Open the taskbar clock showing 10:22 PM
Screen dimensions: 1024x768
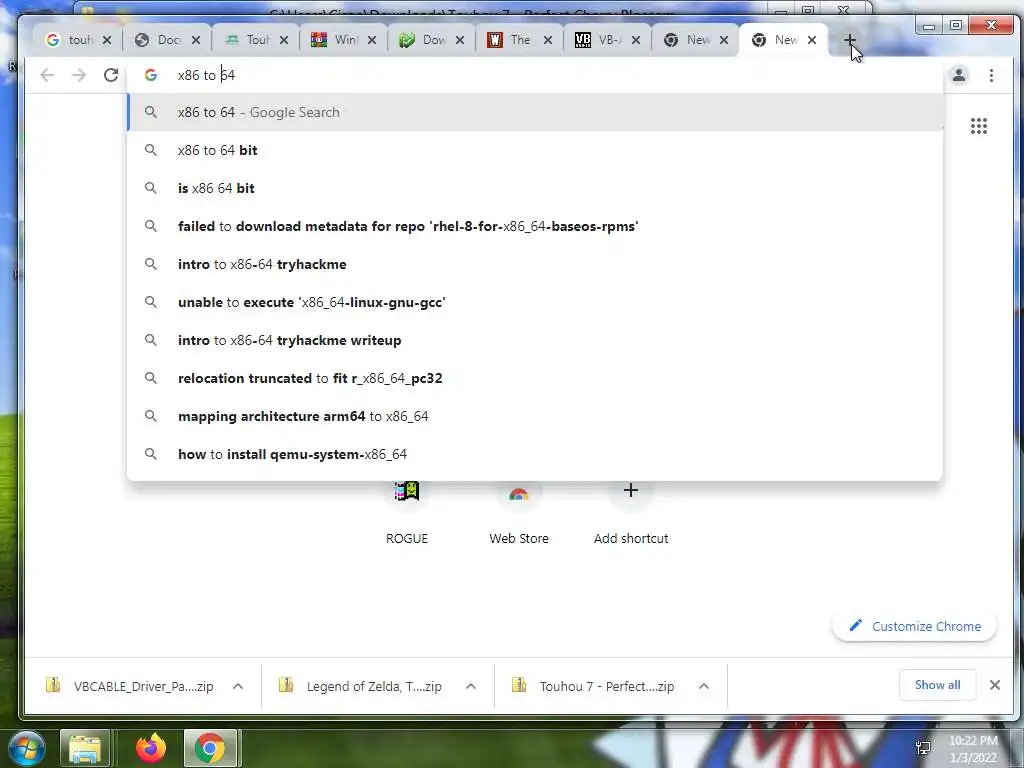[x=974, y=749]
